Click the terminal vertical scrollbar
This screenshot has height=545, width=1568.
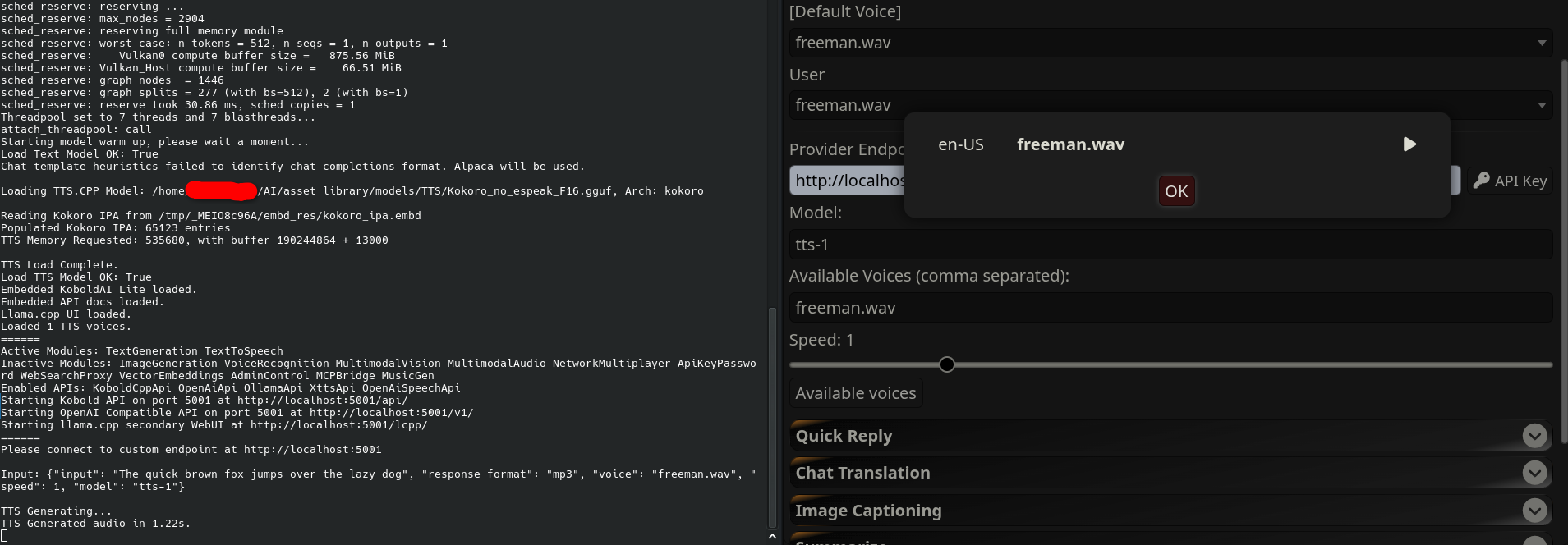(772, 417)
